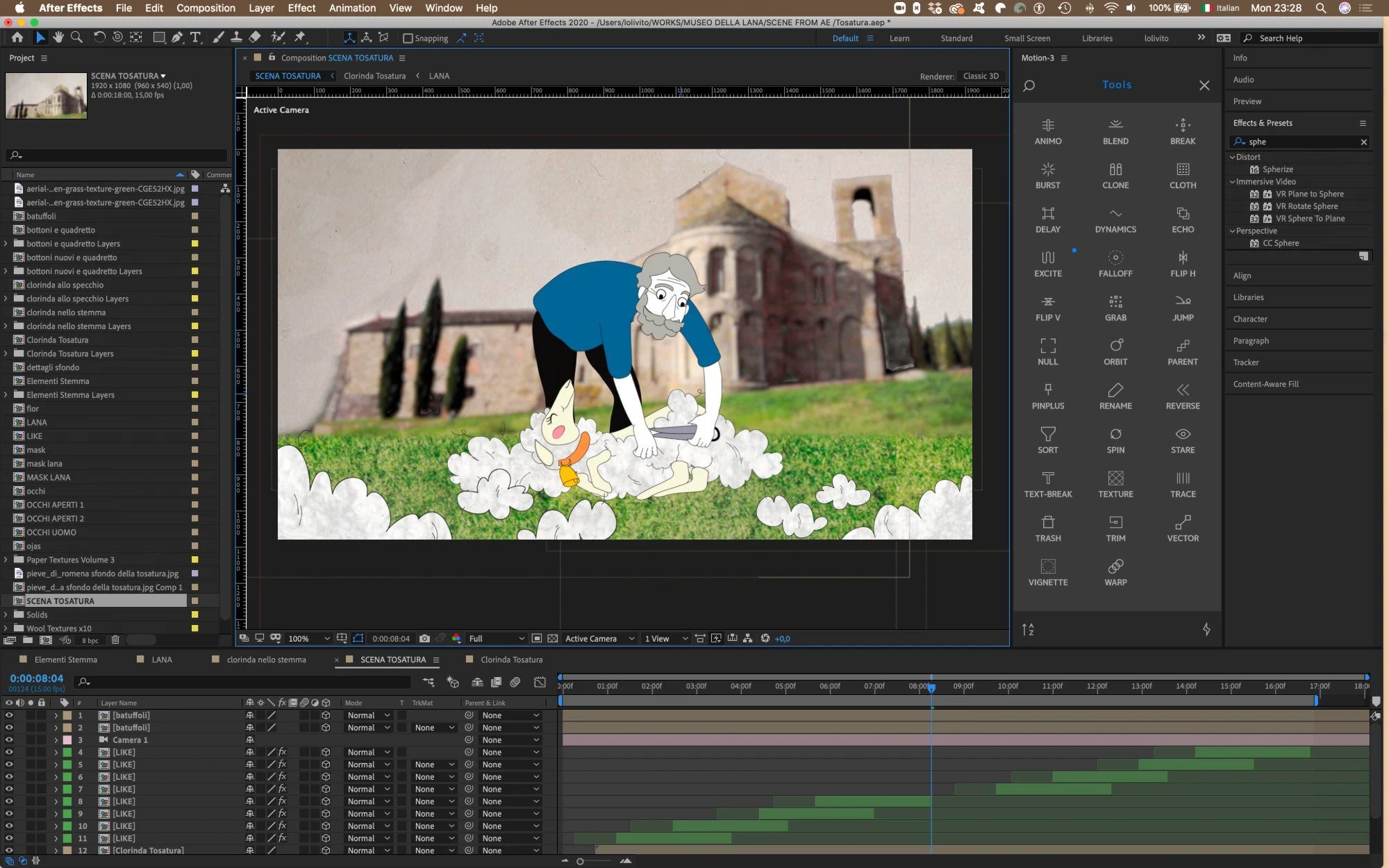Switch to the Standard workspace
The width and height of the screenshot is (1389, 868).
point(956,38)
